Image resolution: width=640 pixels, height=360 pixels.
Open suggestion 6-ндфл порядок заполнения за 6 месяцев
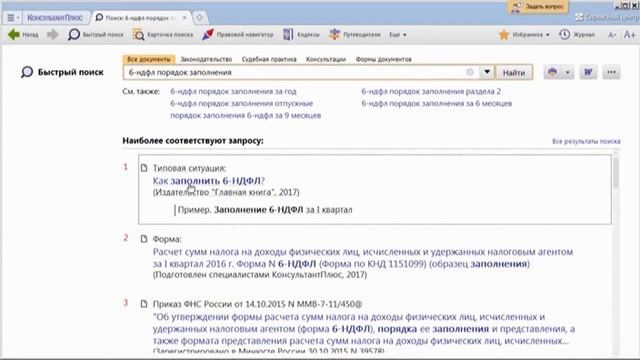(x=437, y=103)
